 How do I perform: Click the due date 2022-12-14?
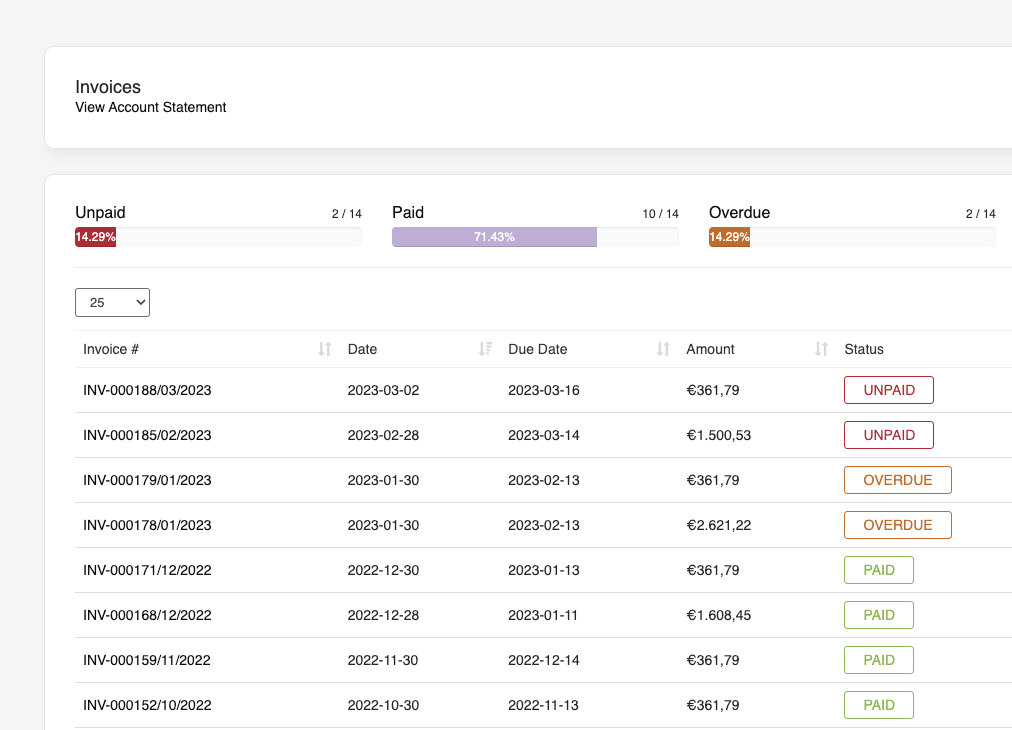click(544, 660)
